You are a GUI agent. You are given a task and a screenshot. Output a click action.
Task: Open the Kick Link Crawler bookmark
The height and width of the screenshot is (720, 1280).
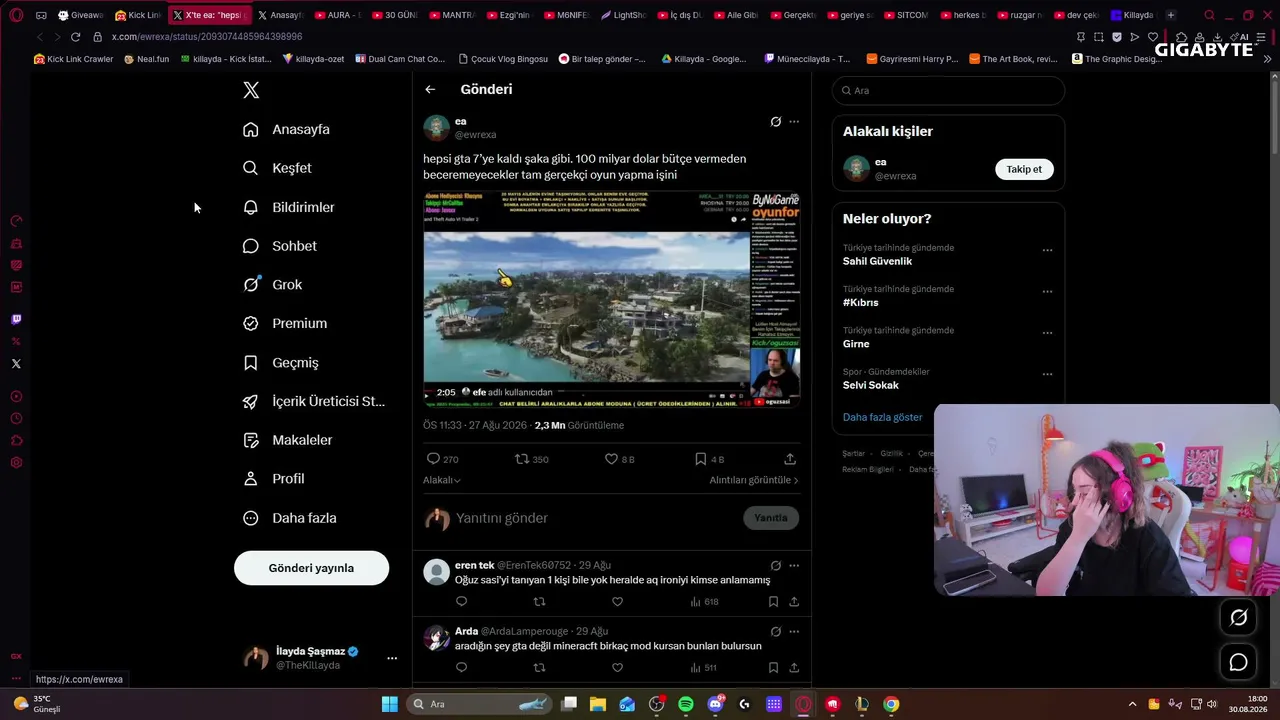pyautogui.click(x=73, y=59)
